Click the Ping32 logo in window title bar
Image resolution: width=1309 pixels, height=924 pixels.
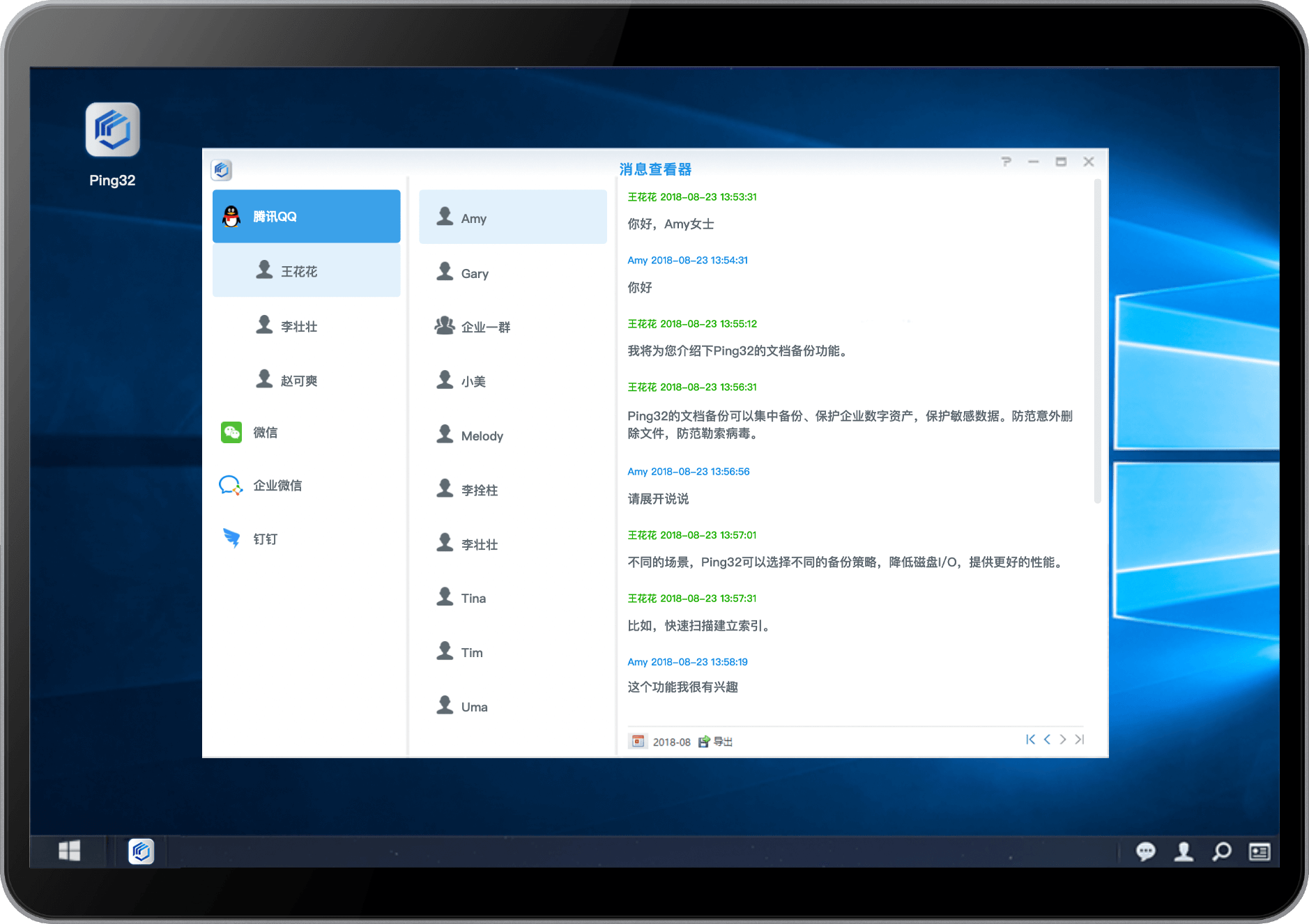[x=222, y=170]
